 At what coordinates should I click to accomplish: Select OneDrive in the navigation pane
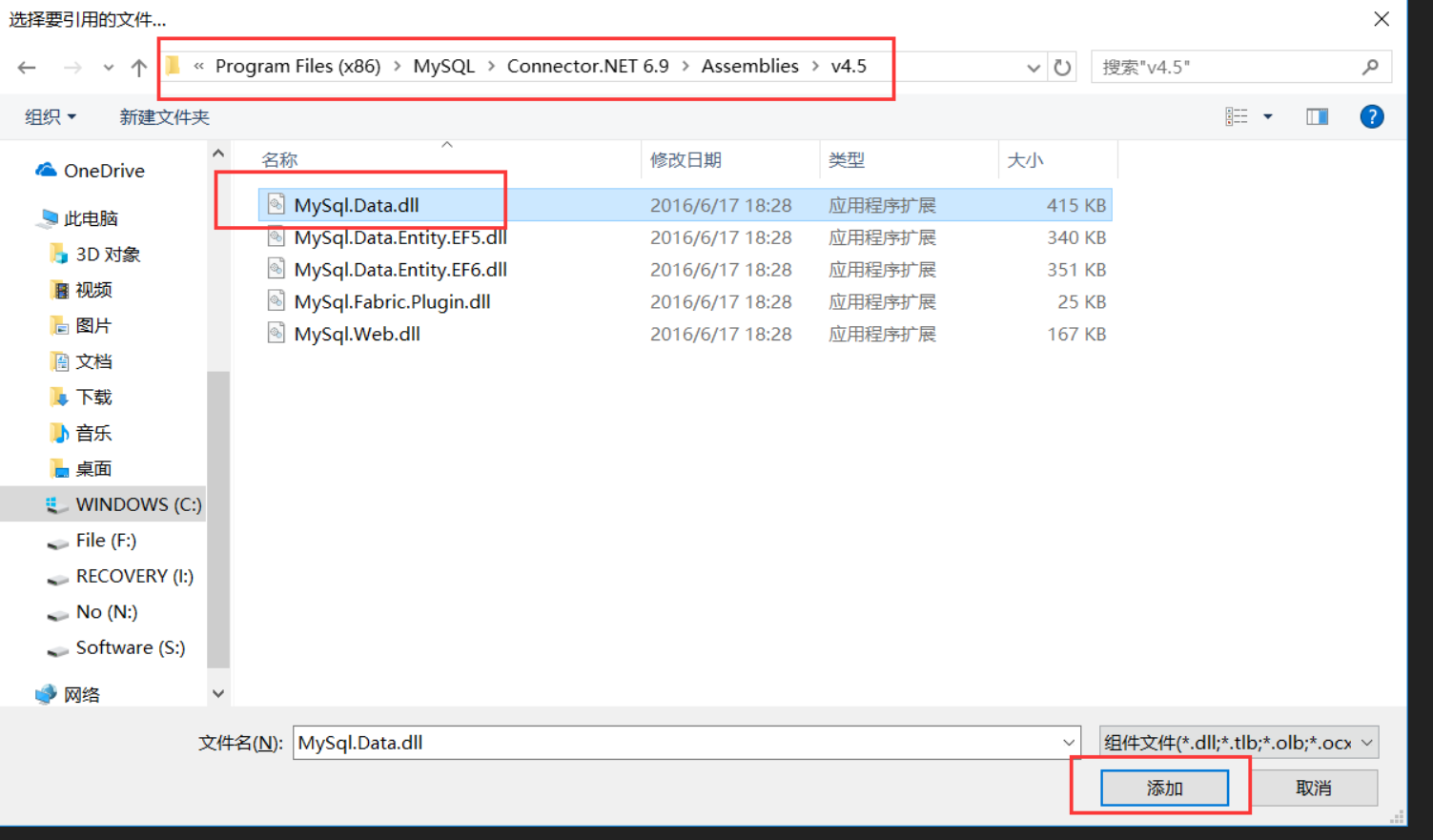[x=104, y=171]
